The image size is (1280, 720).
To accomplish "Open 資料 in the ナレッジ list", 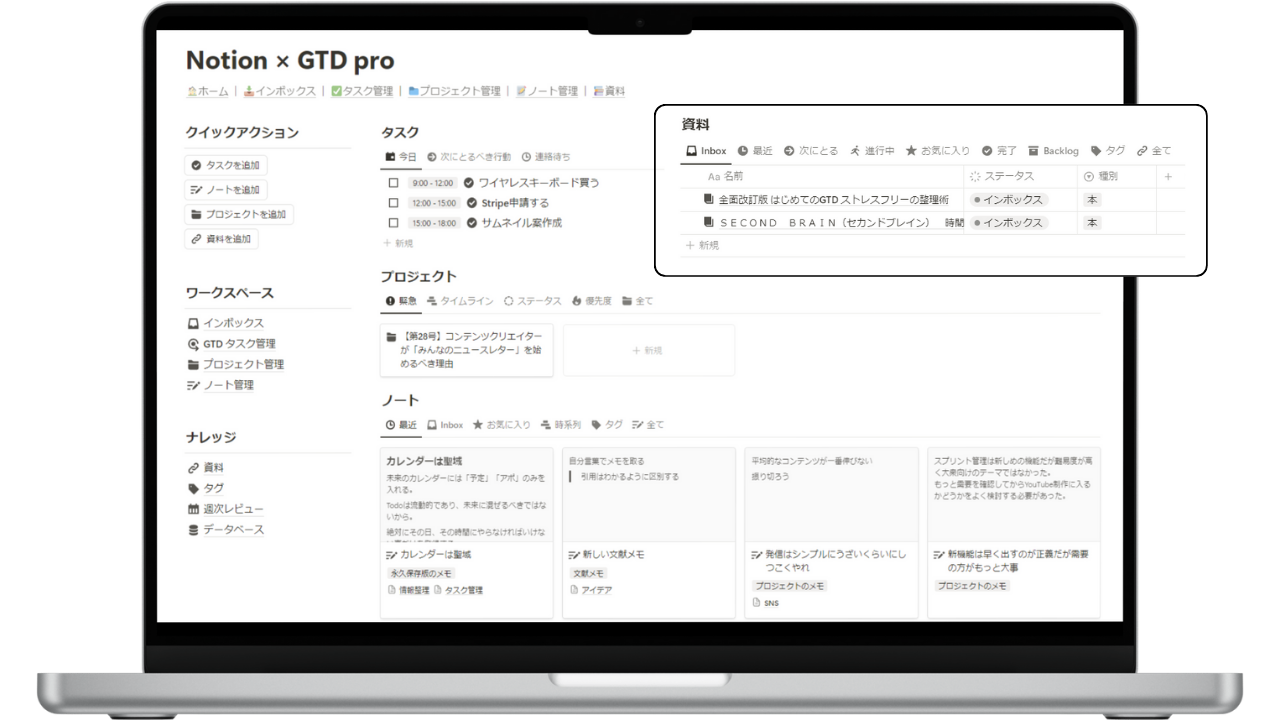I will pyautogui.click(x=206, y=468).
